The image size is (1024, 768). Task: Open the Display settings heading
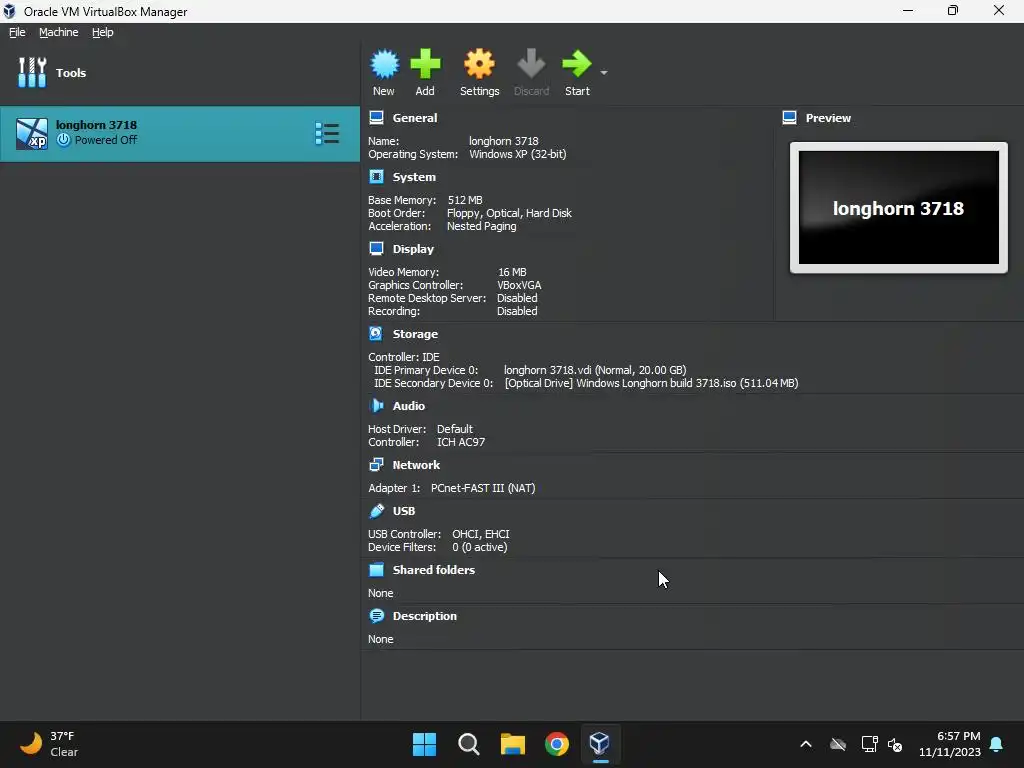(413, 249)
